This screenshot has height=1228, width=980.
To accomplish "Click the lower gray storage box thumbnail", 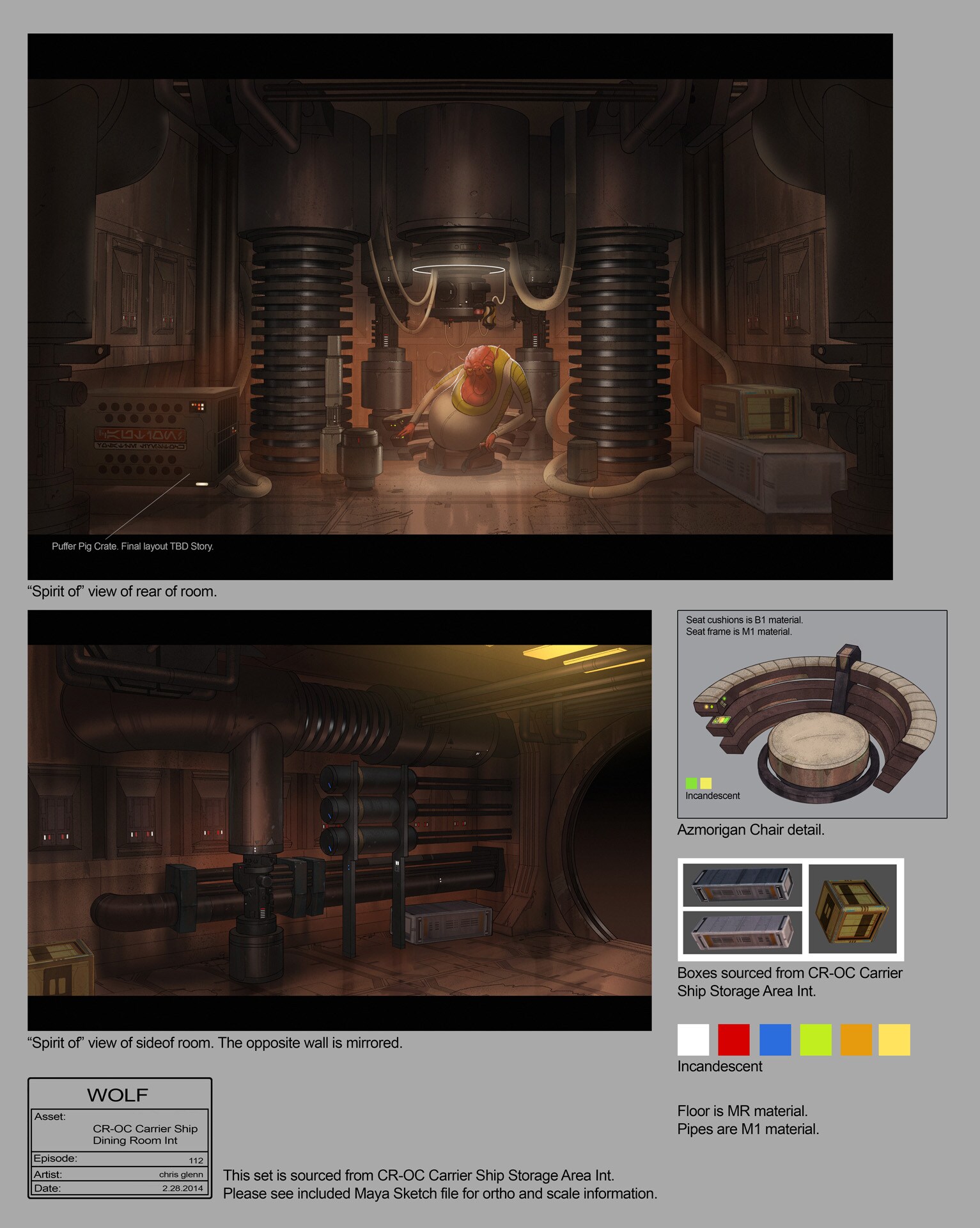I will coord(742,932).
